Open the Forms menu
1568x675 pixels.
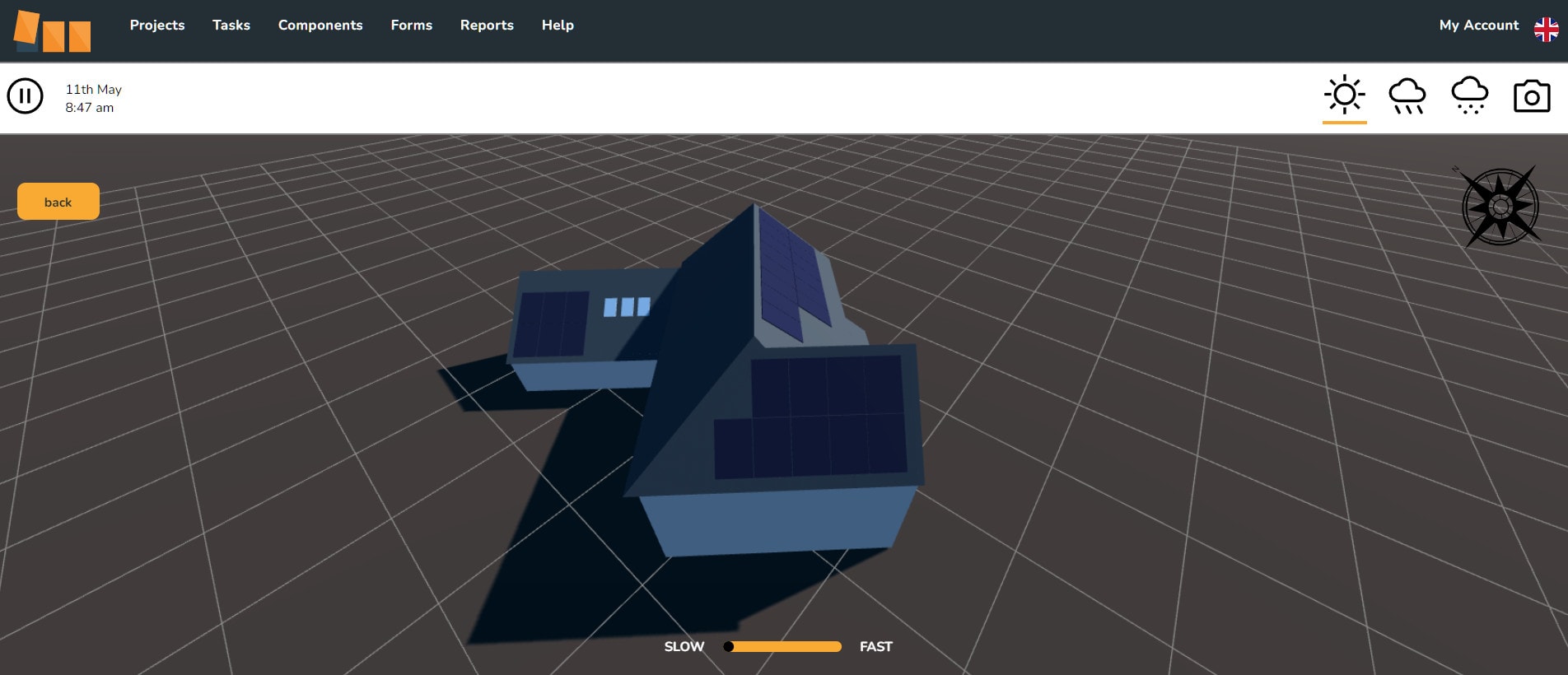click(412, 26)
